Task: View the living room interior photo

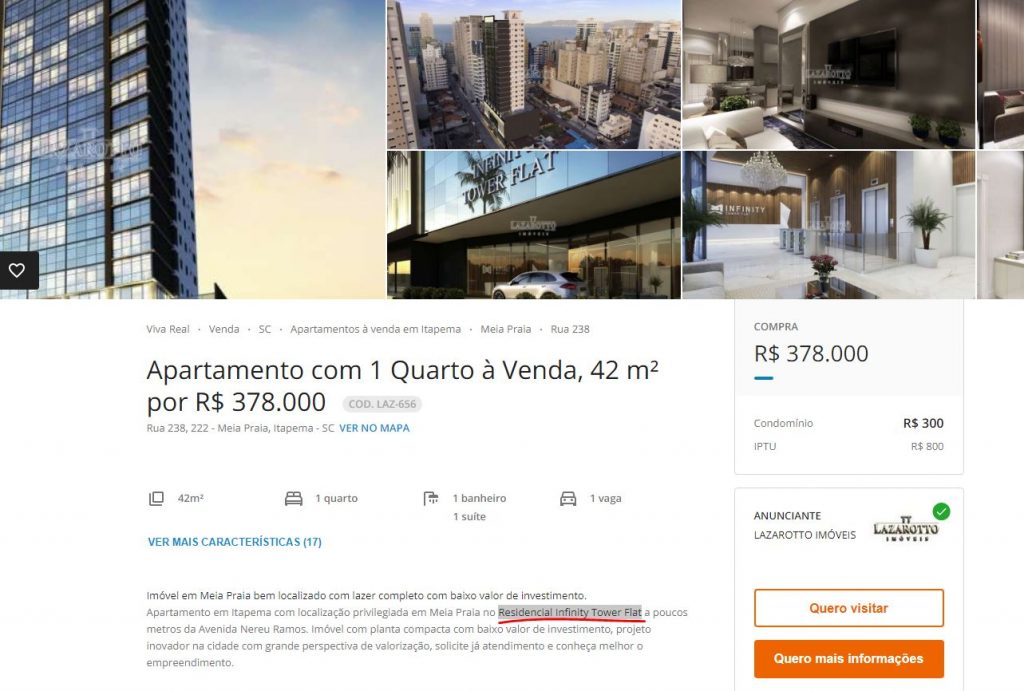Action: (828, 74)
